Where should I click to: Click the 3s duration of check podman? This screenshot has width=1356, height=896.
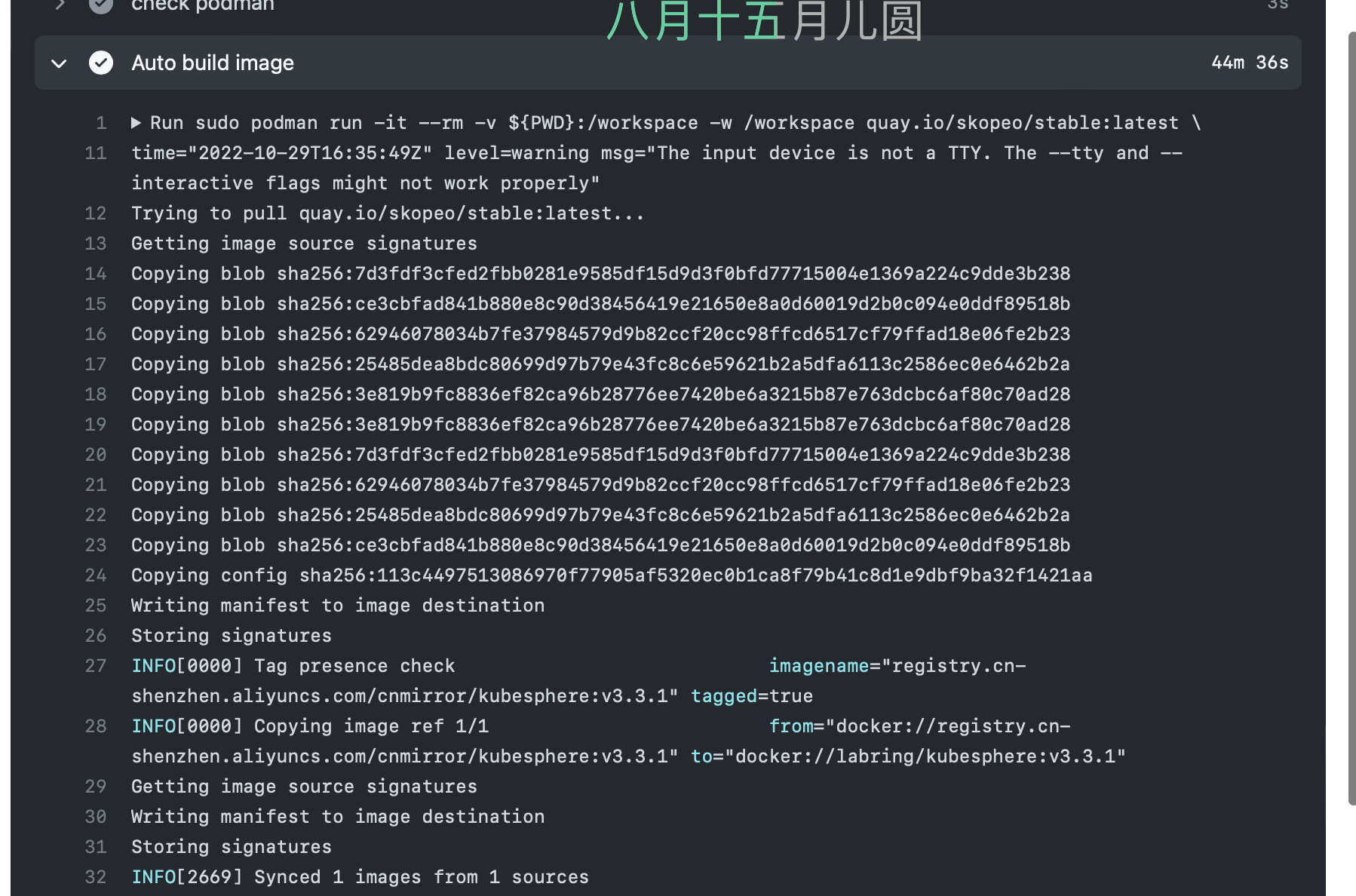1279,5
